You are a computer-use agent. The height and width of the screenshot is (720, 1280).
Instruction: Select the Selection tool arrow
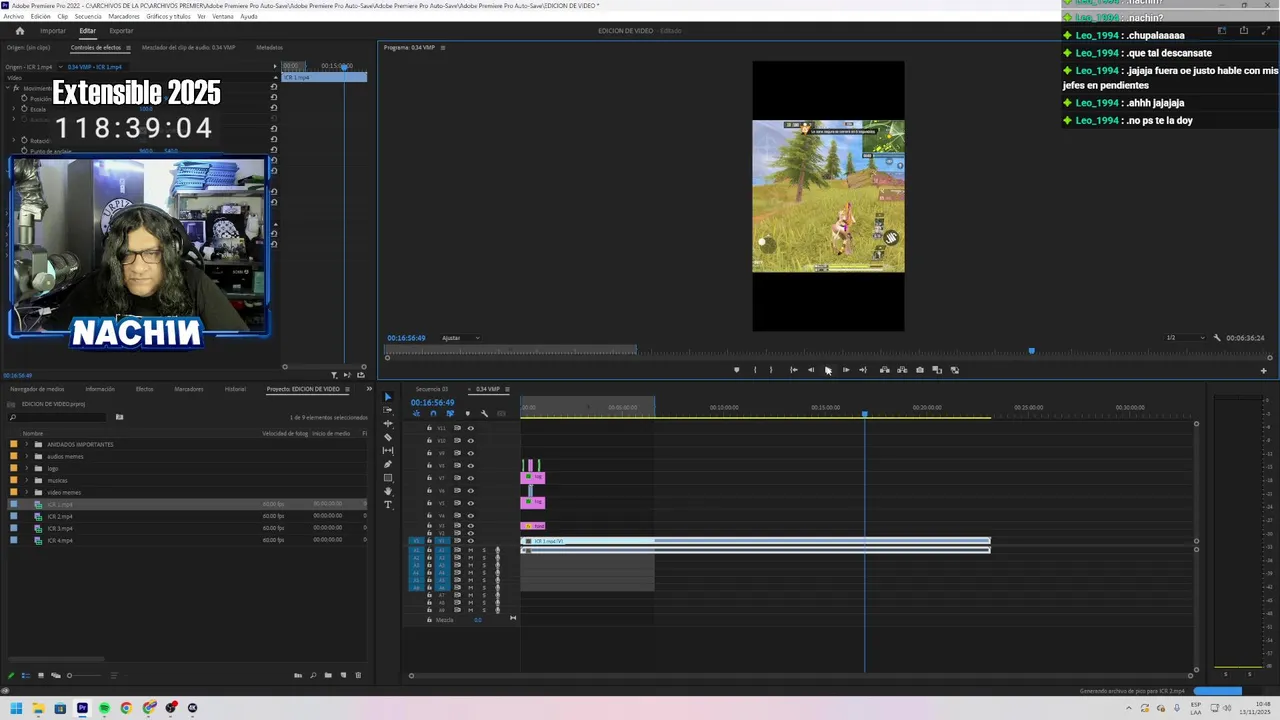coord(389,397)
